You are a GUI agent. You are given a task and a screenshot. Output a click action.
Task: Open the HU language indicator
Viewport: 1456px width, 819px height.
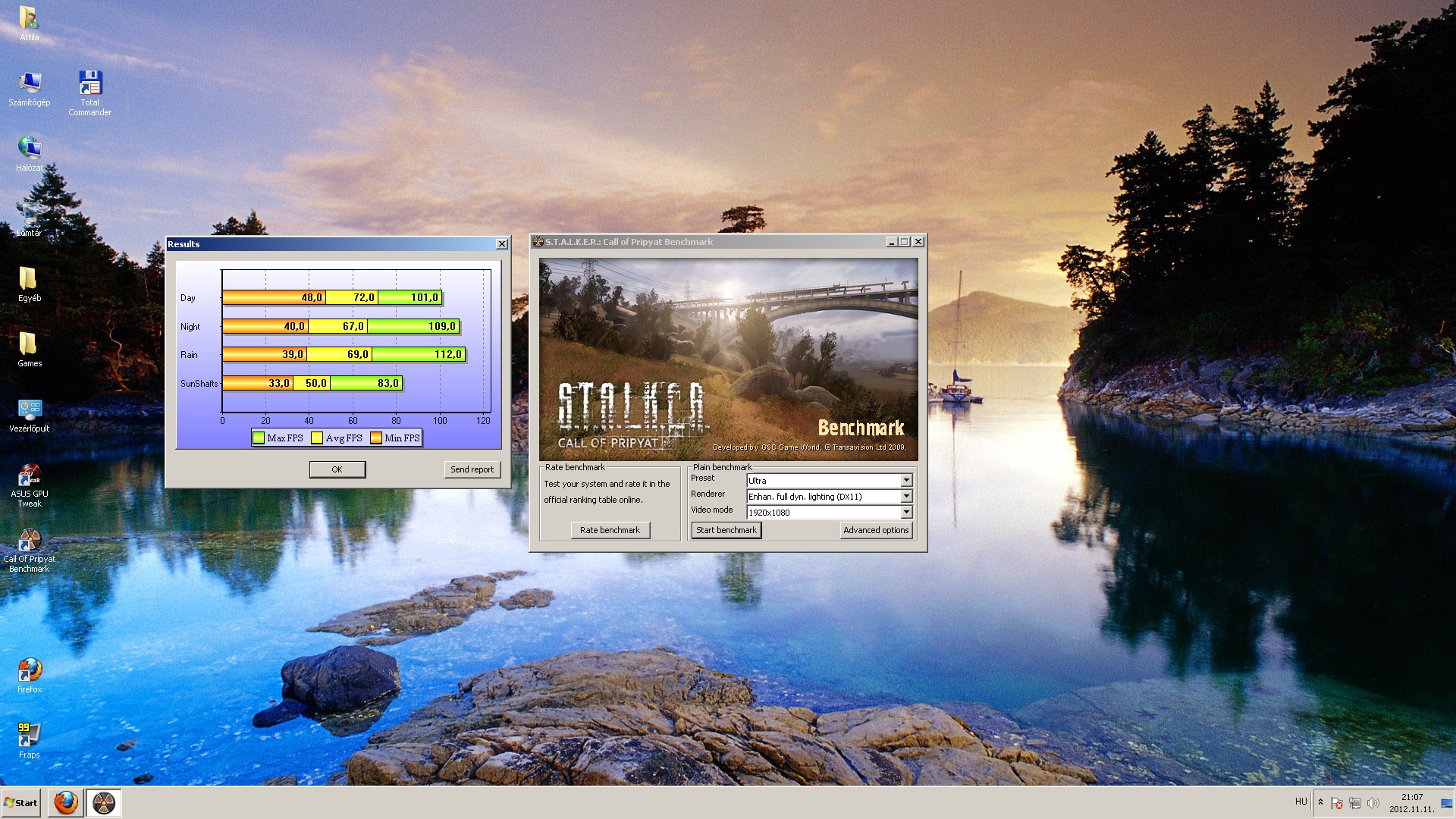tap(1301, 802)
